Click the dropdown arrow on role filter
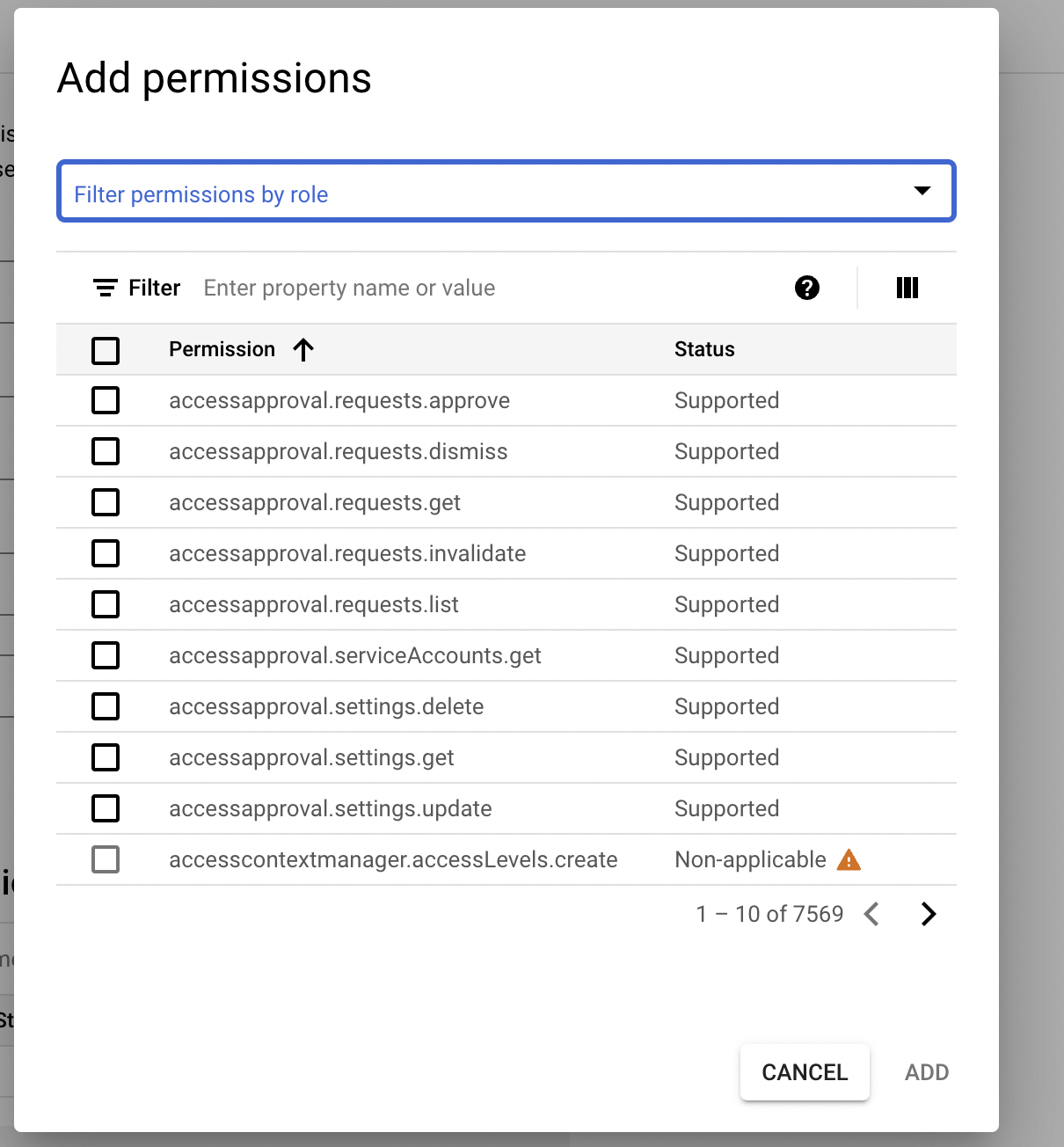This screenshot has width=1064, height=1147. point(922,191)
